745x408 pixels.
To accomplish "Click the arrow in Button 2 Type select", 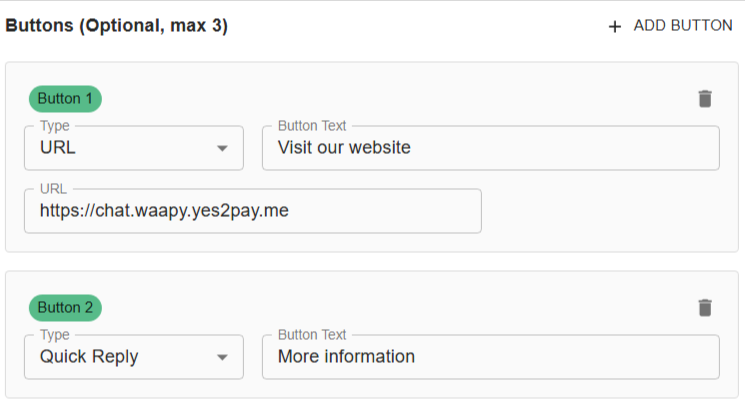I will point(222,358).
